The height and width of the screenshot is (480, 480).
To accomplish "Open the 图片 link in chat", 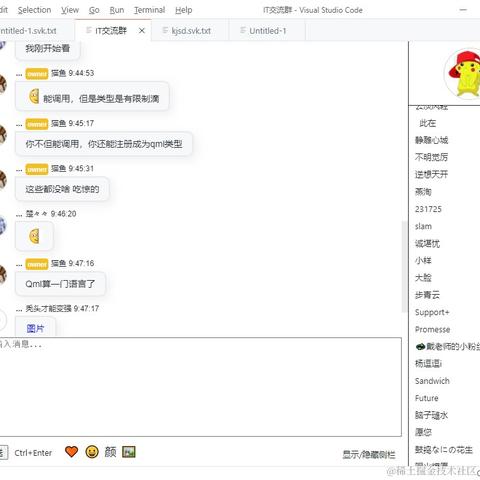I will click(x=35, y=328).
